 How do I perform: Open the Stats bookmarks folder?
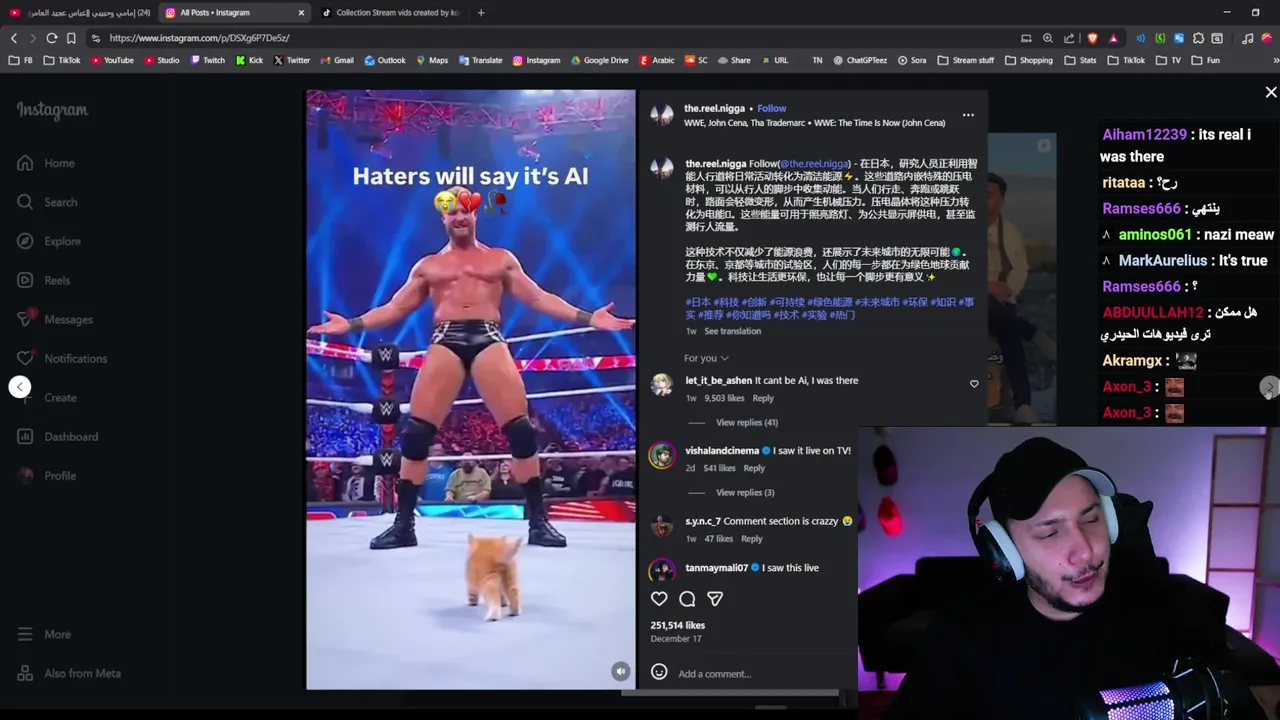1081,60
